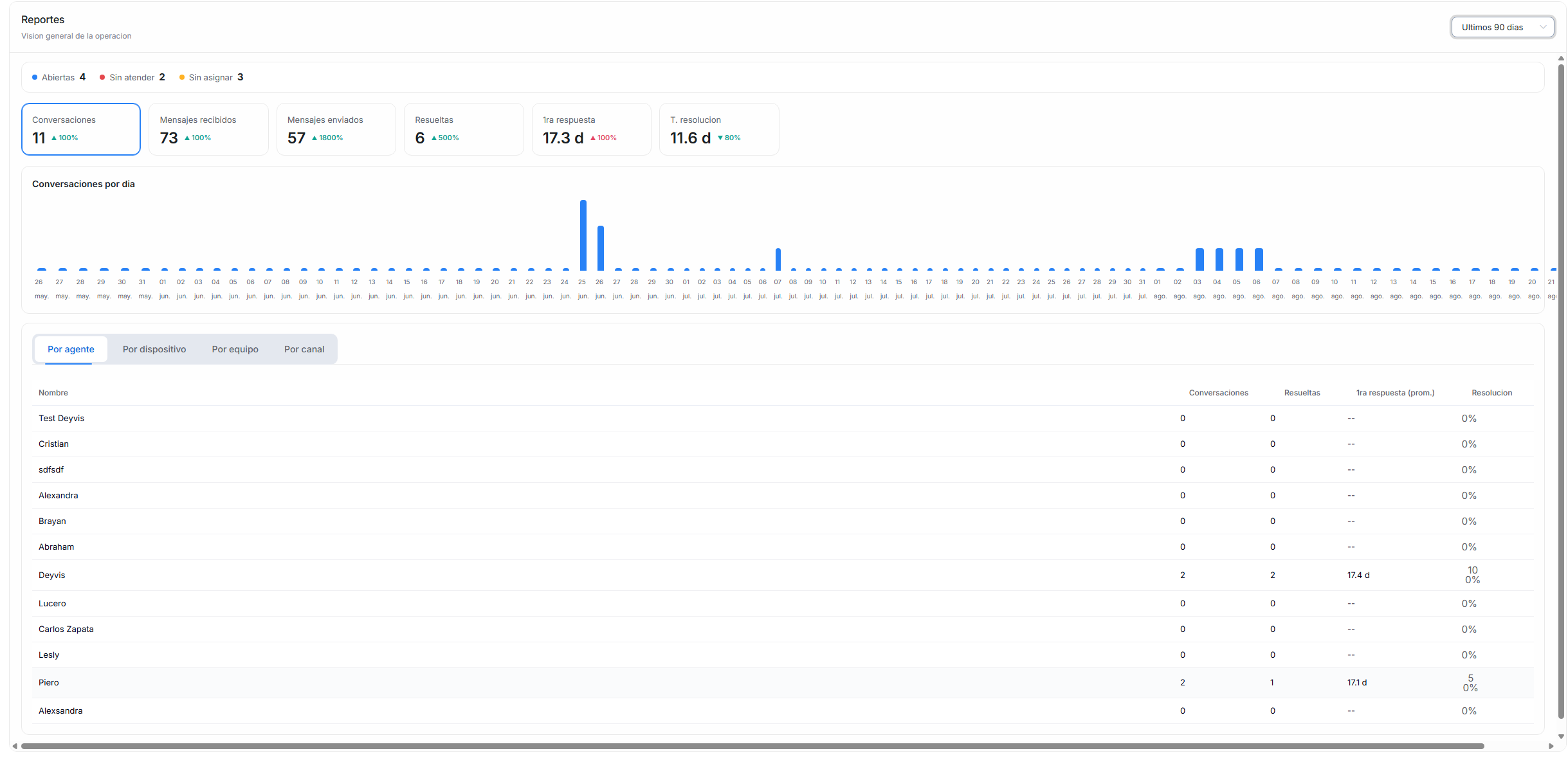Select the Alexsandra agent row

coord(783,711)
